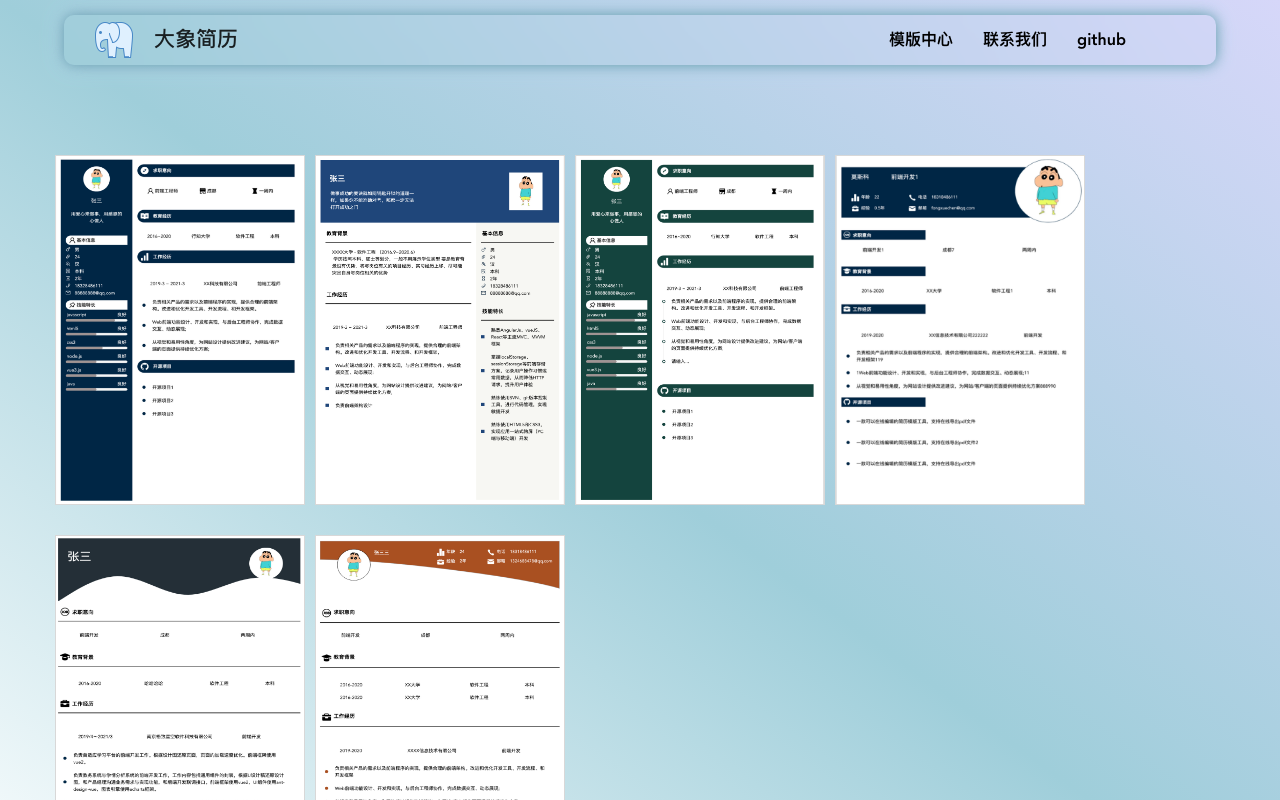Screen dimensions: 1280x800
Task: Click the cartoon avatar in blue banner template
Action: click(526, 191)
